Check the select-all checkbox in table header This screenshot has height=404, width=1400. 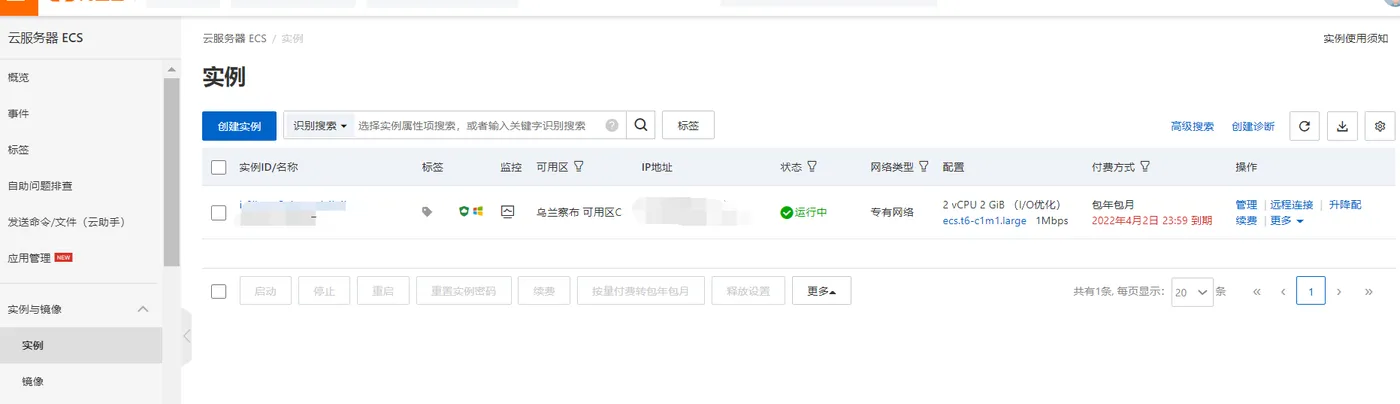[x=219, y=167]
